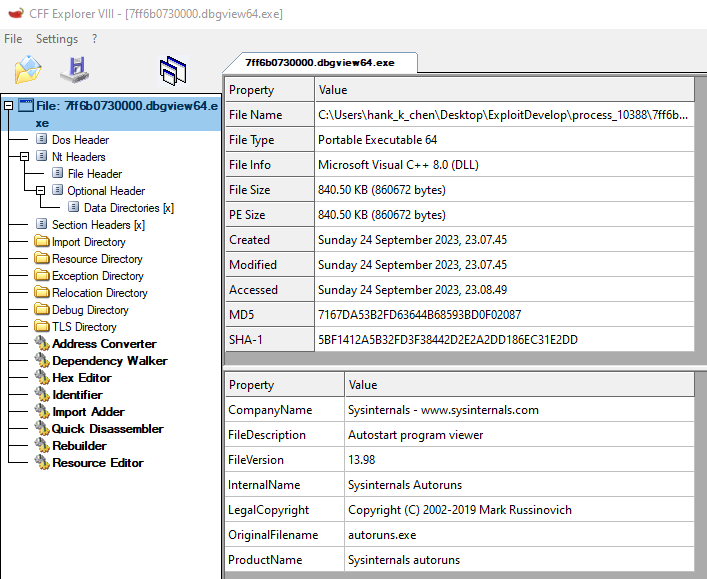The height and width of the screenshot is (579, 707).
Task: Select the Accessed date value
Action: coord(504,290)
